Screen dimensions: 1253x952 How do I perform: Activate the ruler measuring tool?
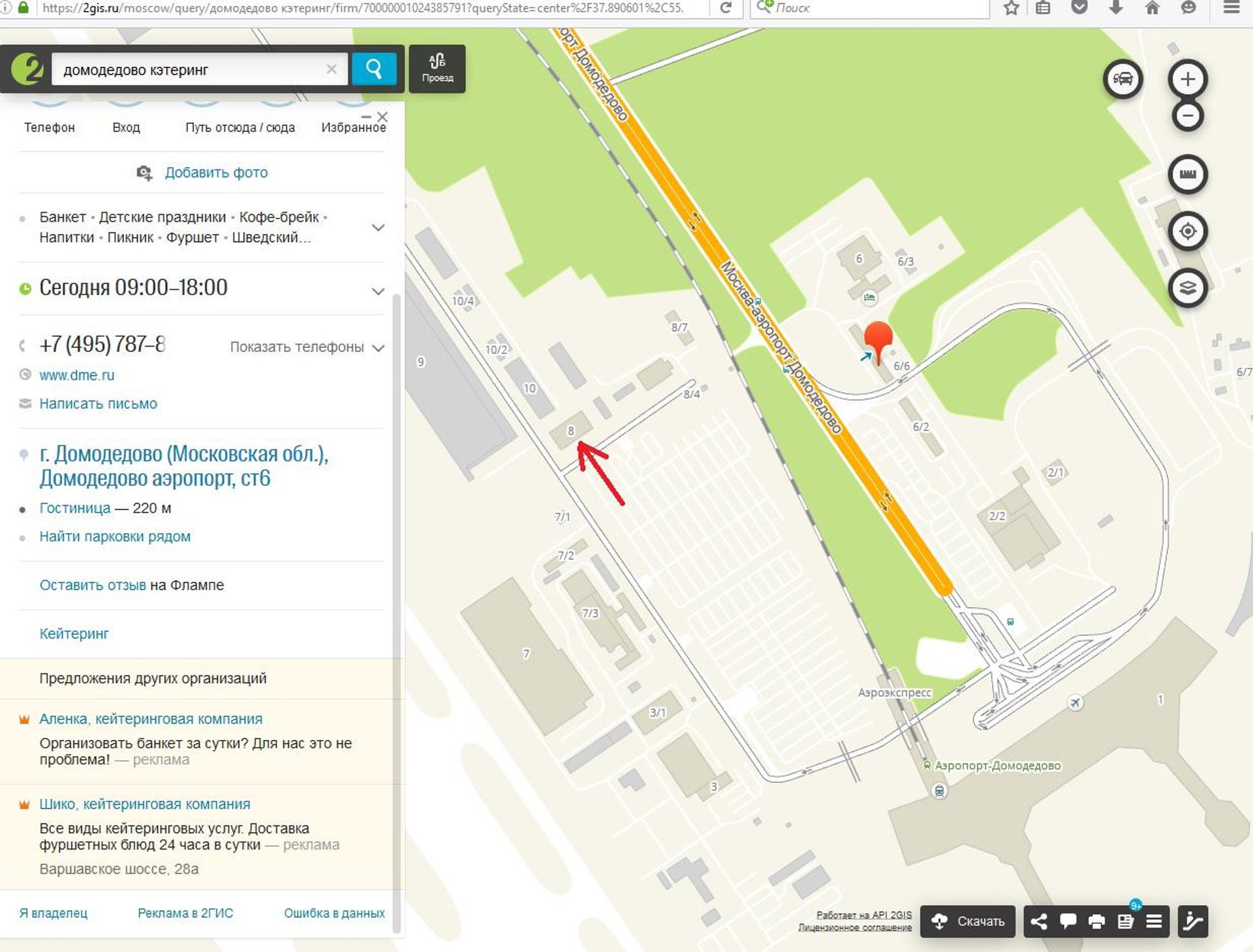(x=1188, y=174)
